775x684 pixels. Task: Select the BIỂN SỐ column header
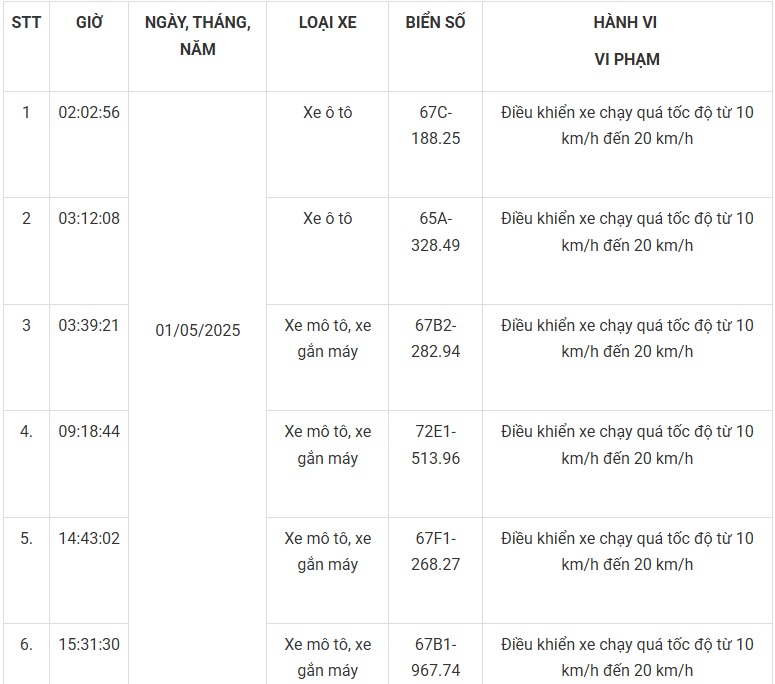point(435,23)
